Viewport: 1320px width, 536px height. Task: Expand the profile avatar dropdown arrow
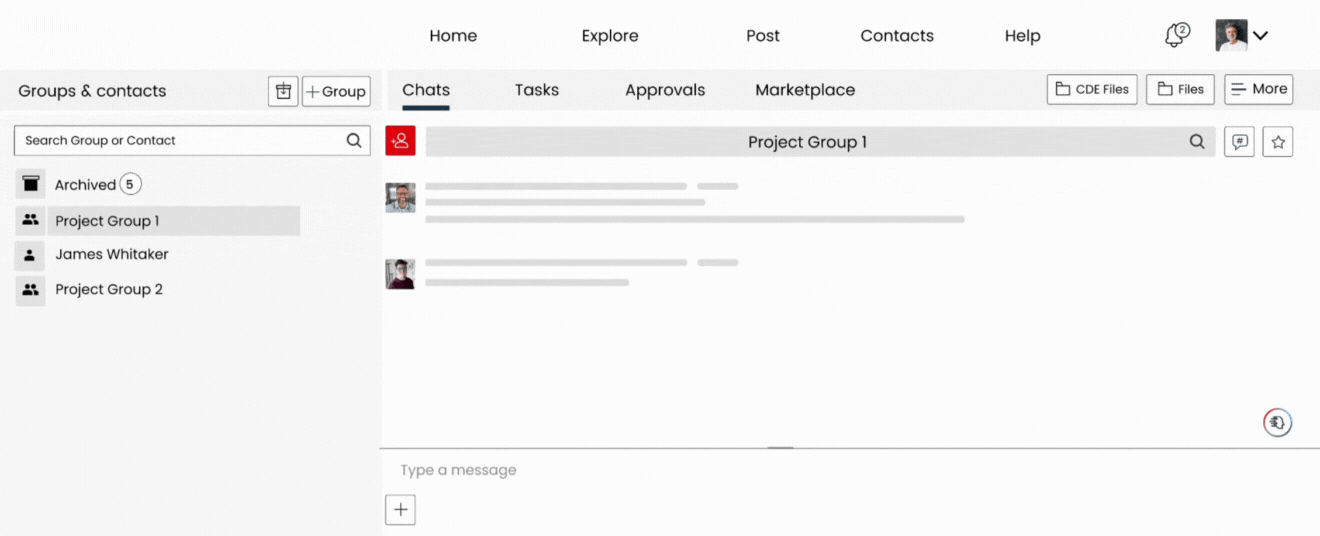pos(1260,36)
